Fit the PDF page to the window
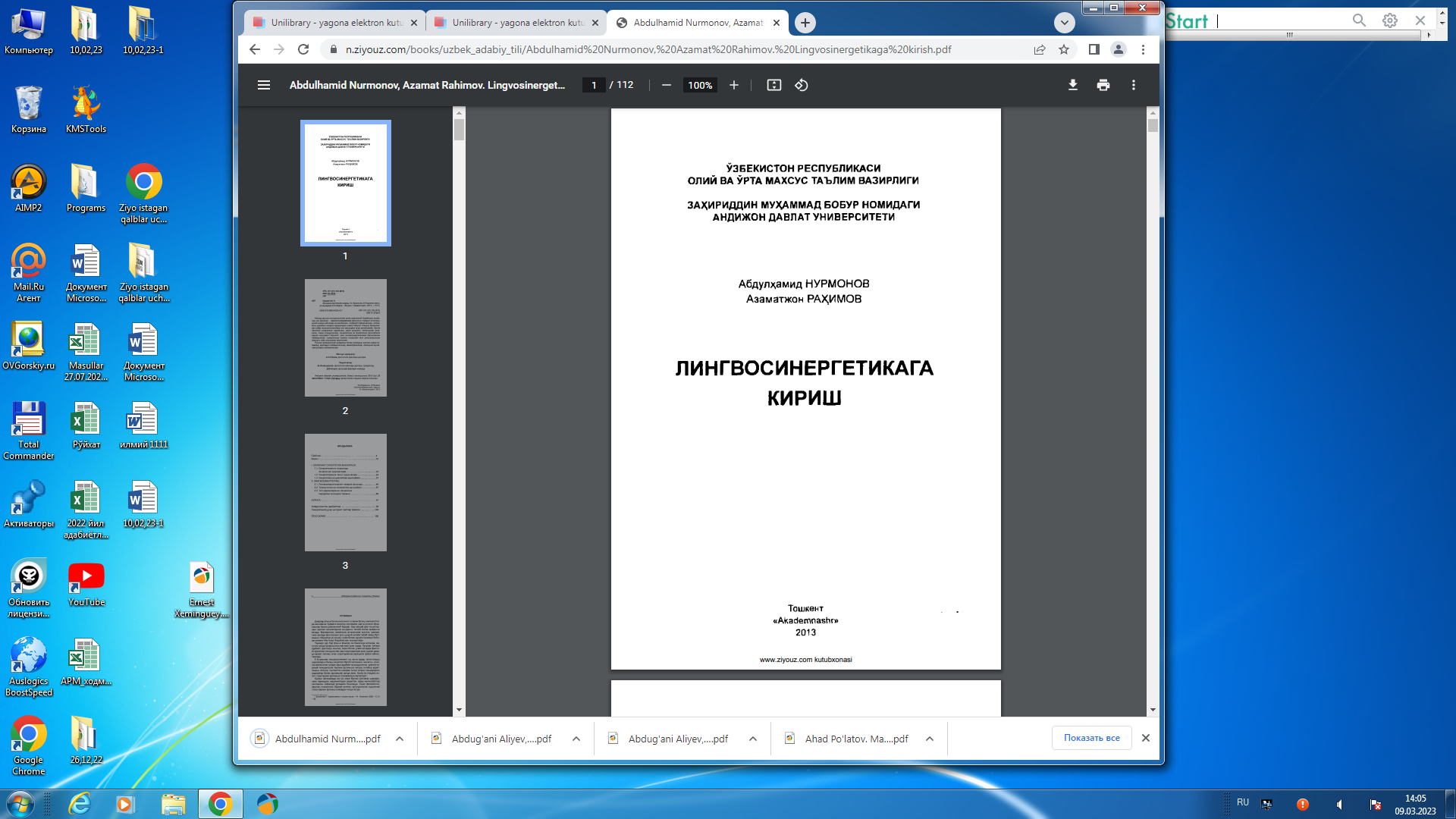This screenshot has width=1456, height=819. [774, 85]
